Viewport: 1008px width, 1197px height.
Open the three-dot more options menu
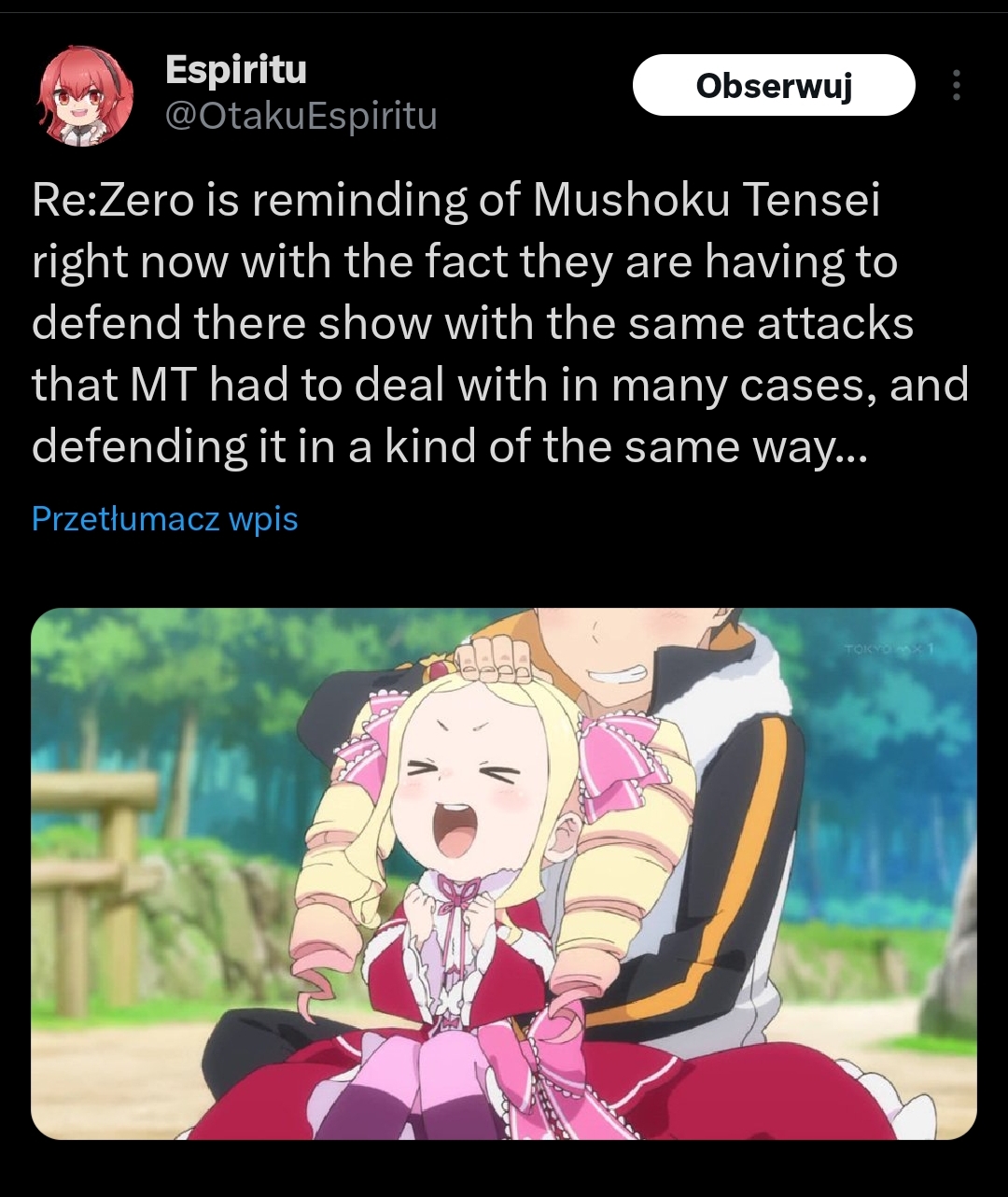pyautogui.click(x=956, y=85)
